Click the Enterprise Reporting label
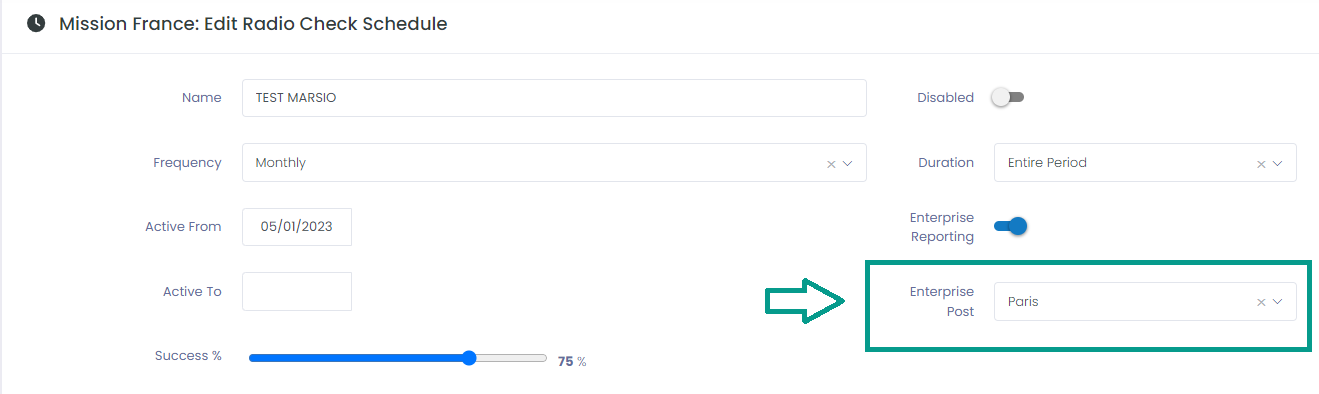Viewport: 1319px width, 394px height. click(x=941, y=227)
